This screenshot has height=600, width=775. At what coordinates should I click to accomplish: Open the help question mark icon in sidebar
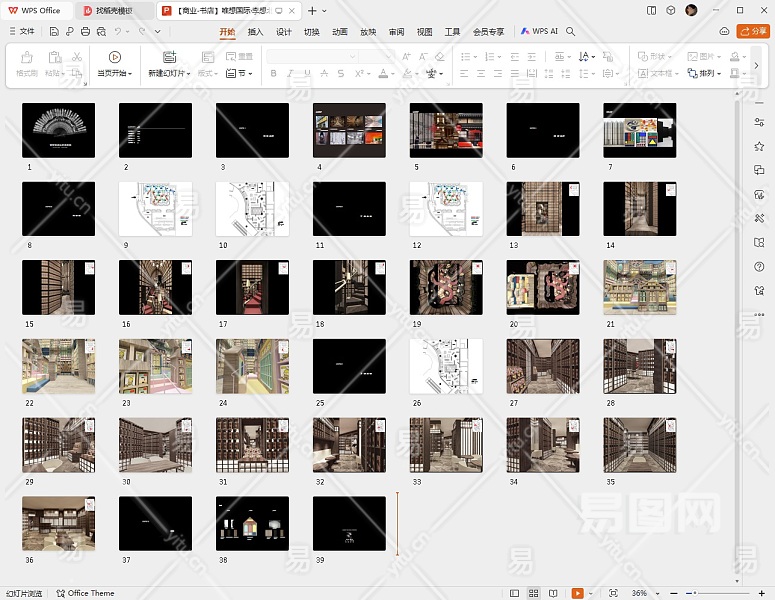759,266
